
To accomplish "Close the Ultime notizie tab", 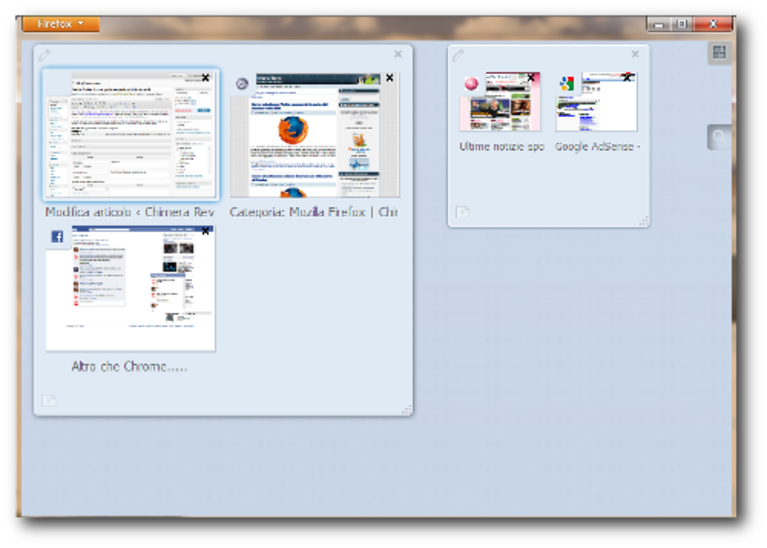I will (x=531, y=77).
